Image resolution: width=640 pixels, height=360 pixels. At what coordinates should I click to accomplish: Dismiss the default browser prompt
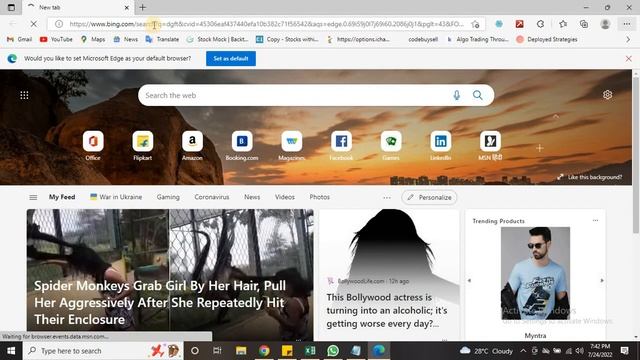(x=629, y=58)
